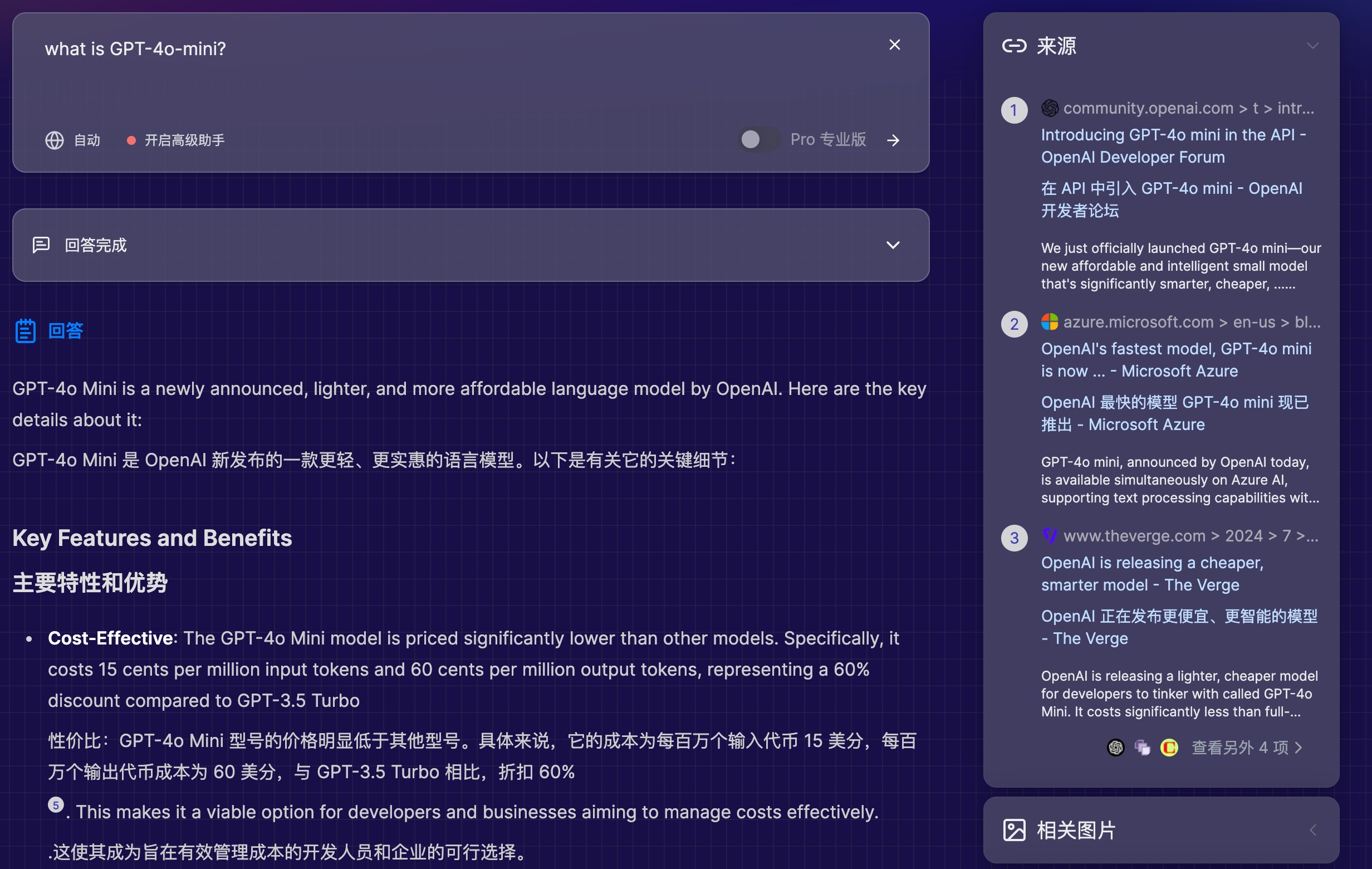Click 查看另外 4 项 to view more sources

pos(1240,747)
